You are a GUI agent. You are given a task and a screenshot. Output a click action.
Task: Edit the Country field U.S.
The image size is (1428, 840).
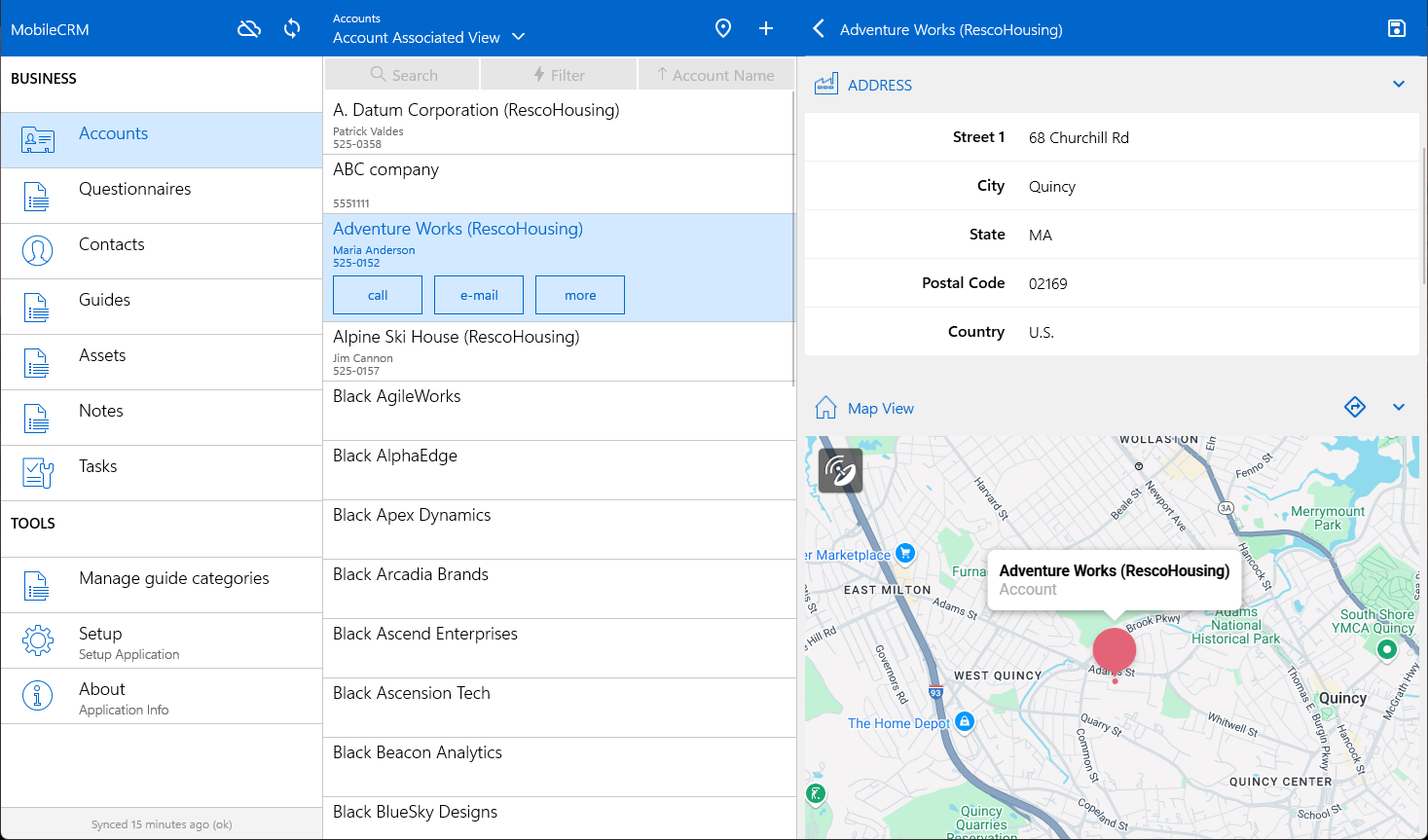point(1112,332)
